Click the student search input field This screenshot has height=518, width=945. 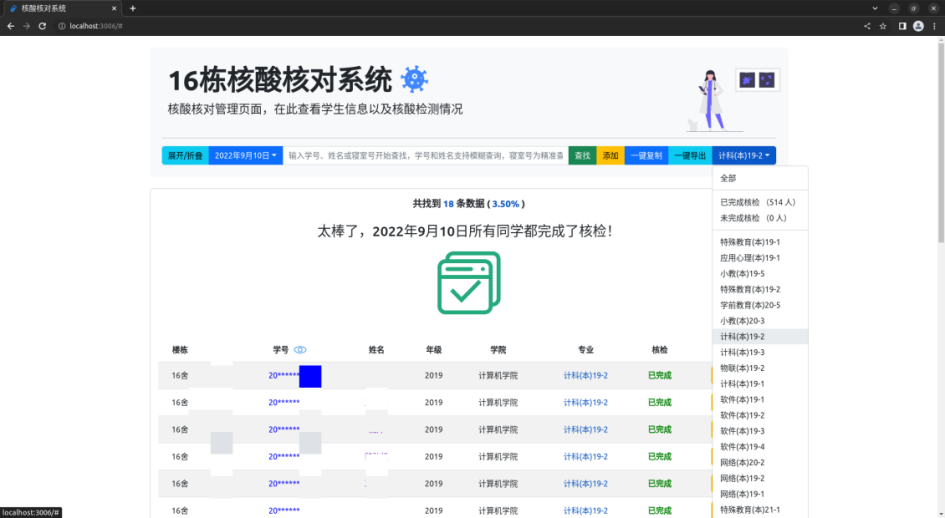click(425, 156)
